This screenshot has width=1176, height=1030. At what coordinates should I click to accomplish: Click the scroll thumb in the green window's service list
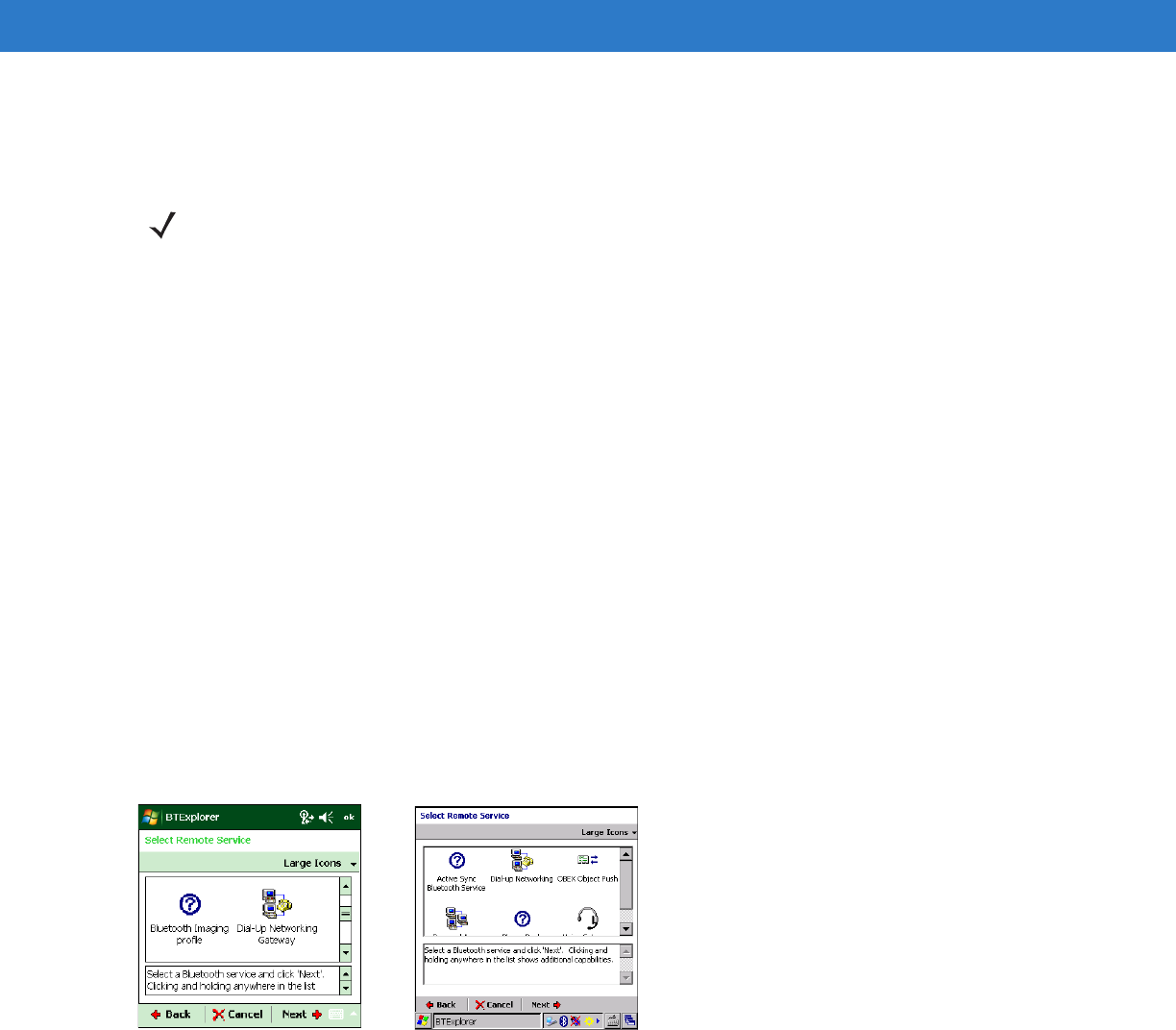pyautogui.click(x=346, y=914)
